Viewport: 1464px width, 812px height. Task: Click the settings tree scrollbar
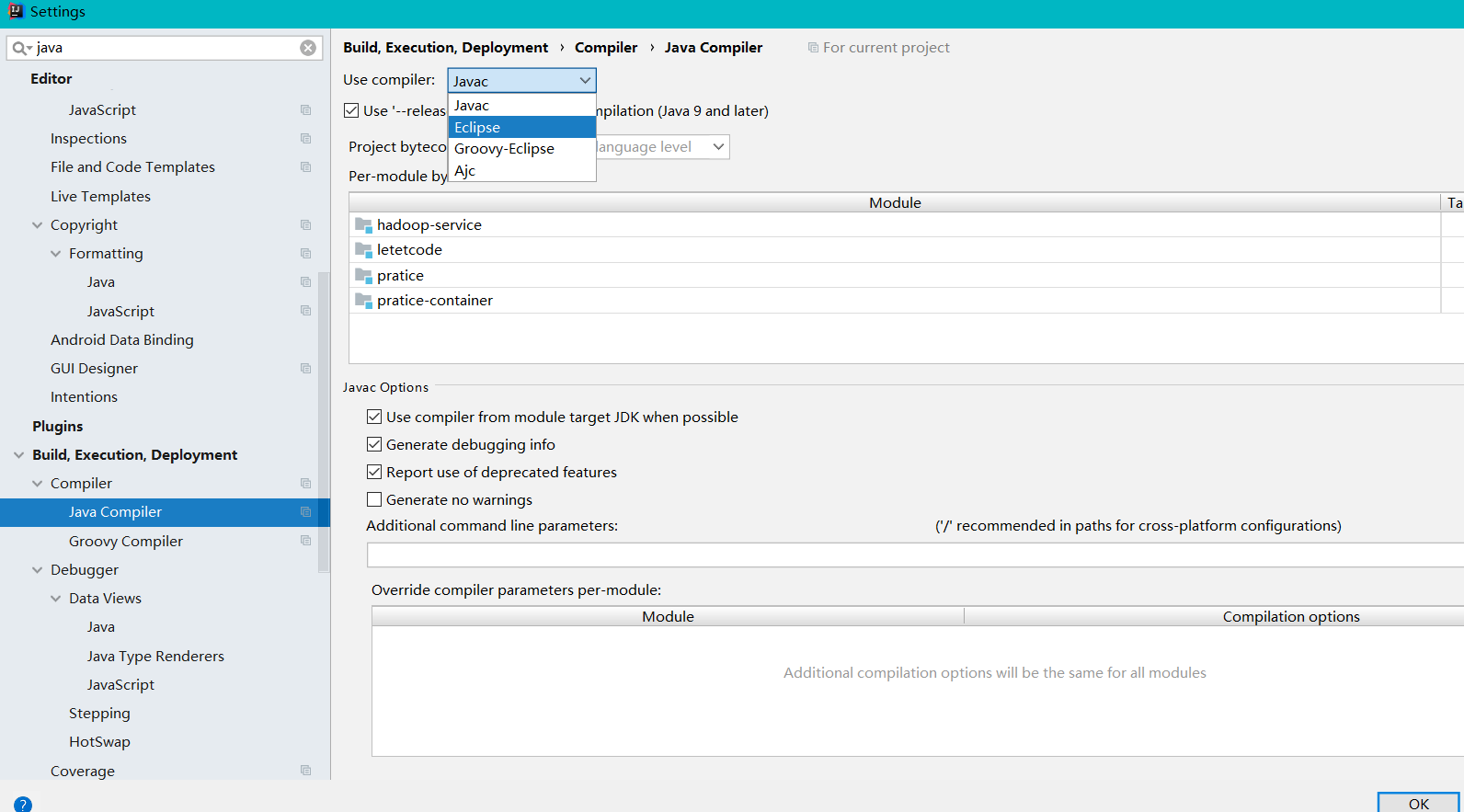pos(324,423)
